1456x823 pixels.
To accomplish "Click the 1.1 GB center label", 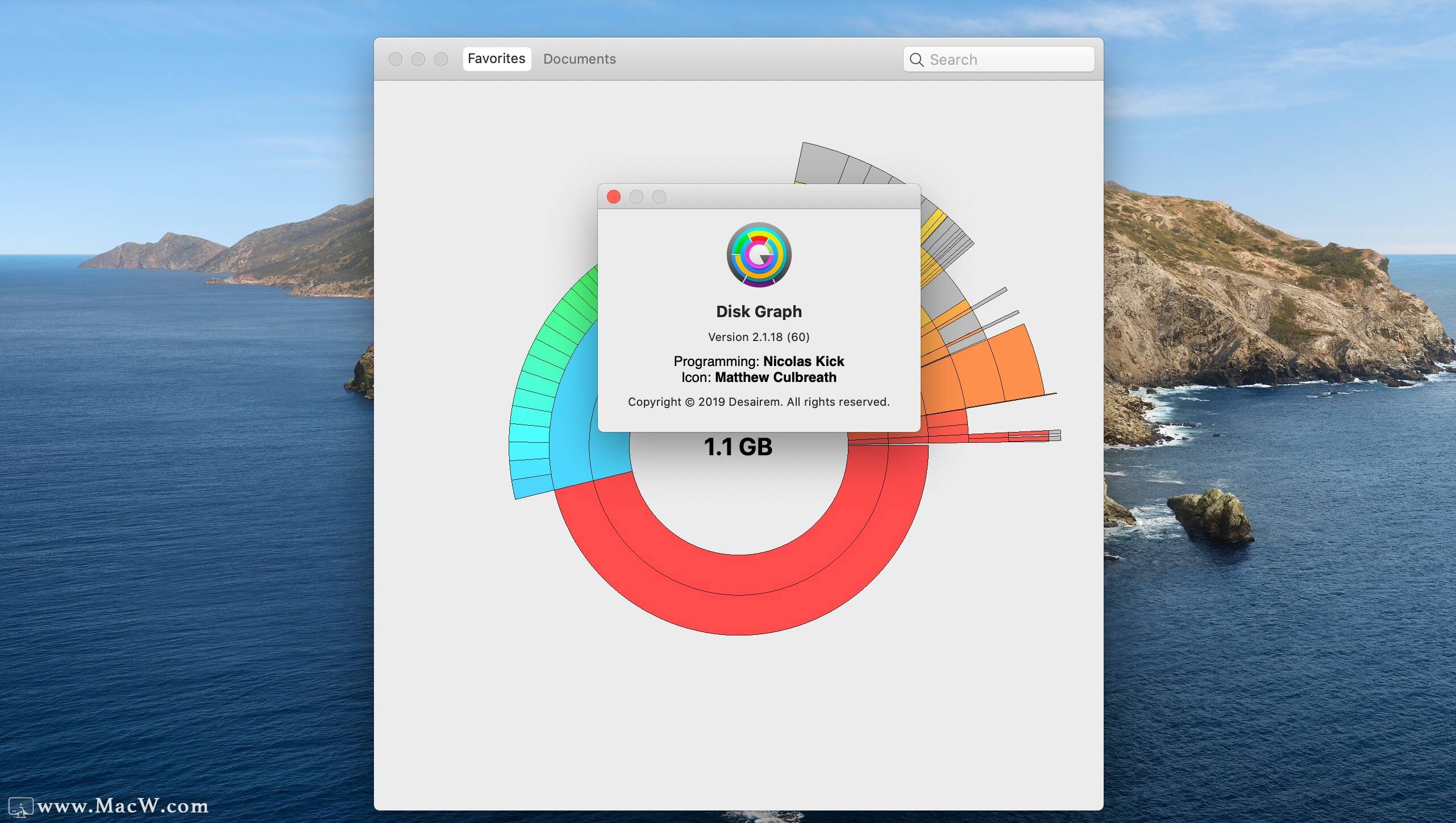I will tap(738, 447).
